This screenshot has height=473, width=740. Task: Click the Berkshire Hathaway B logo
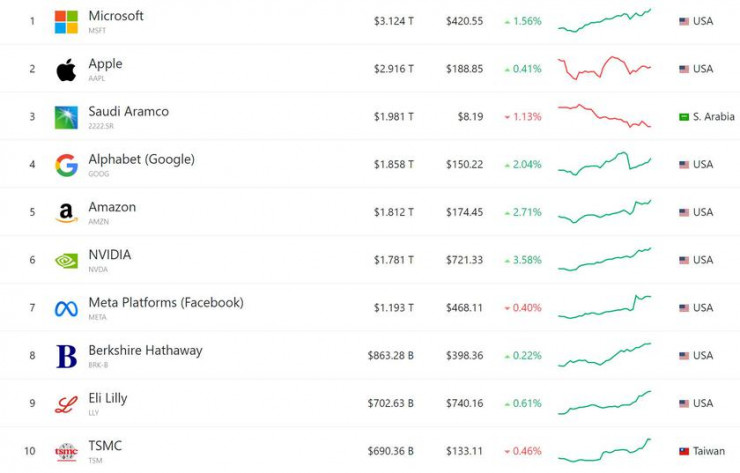[x=66, y=356]
